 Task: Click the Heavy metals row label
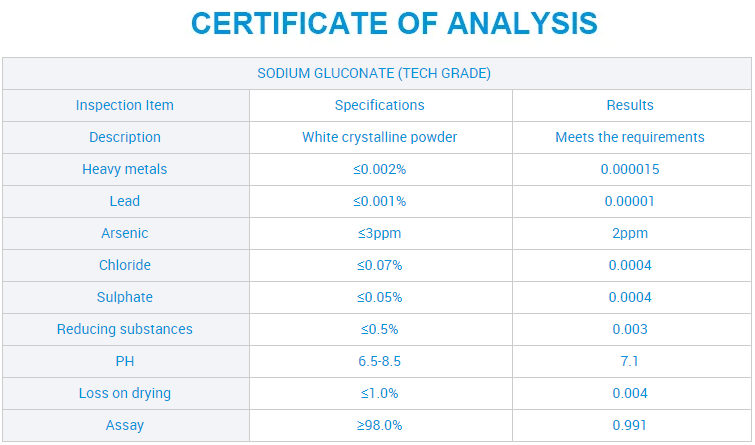(125, 169)
